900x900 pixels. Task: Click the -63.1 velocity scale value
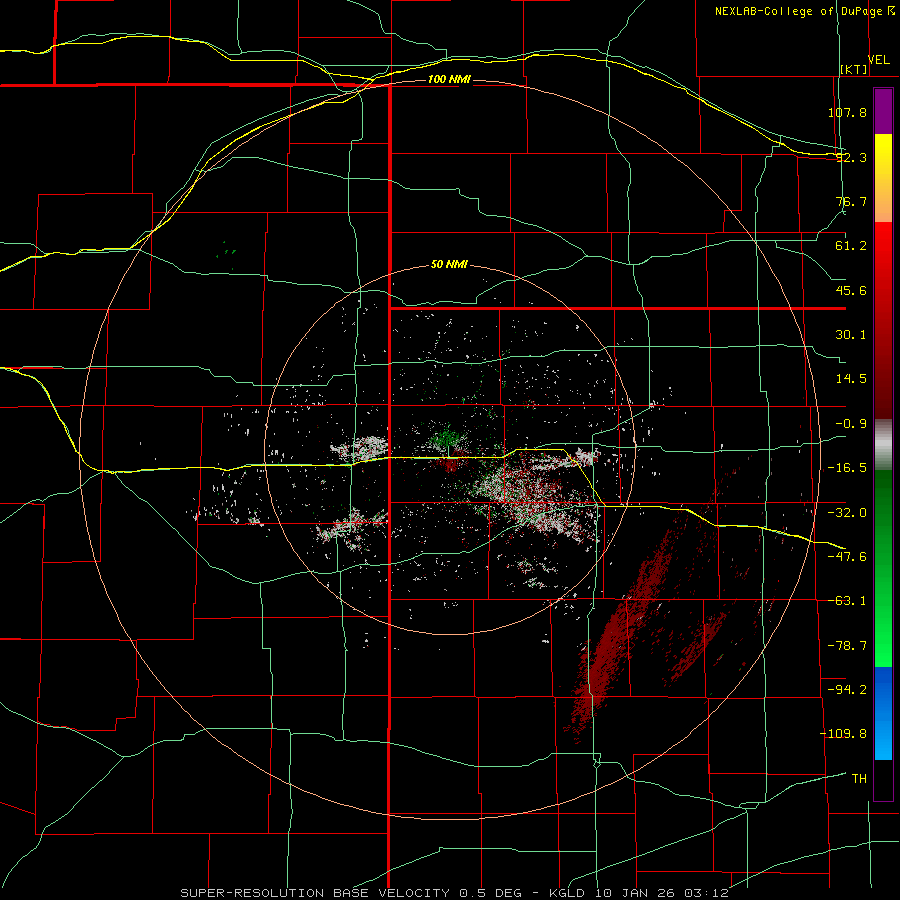847,601
